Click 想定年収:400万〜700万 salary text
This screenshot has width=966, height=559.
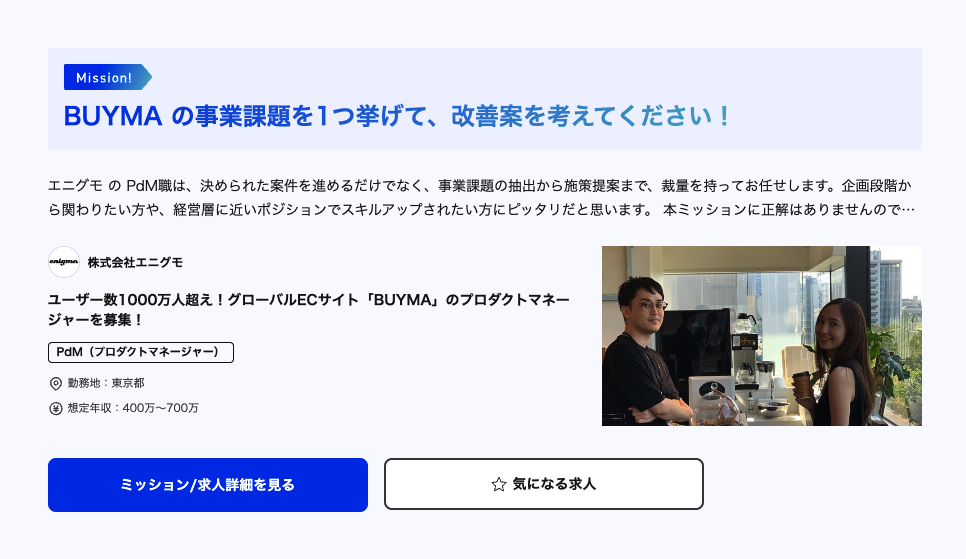click(133, 408)
